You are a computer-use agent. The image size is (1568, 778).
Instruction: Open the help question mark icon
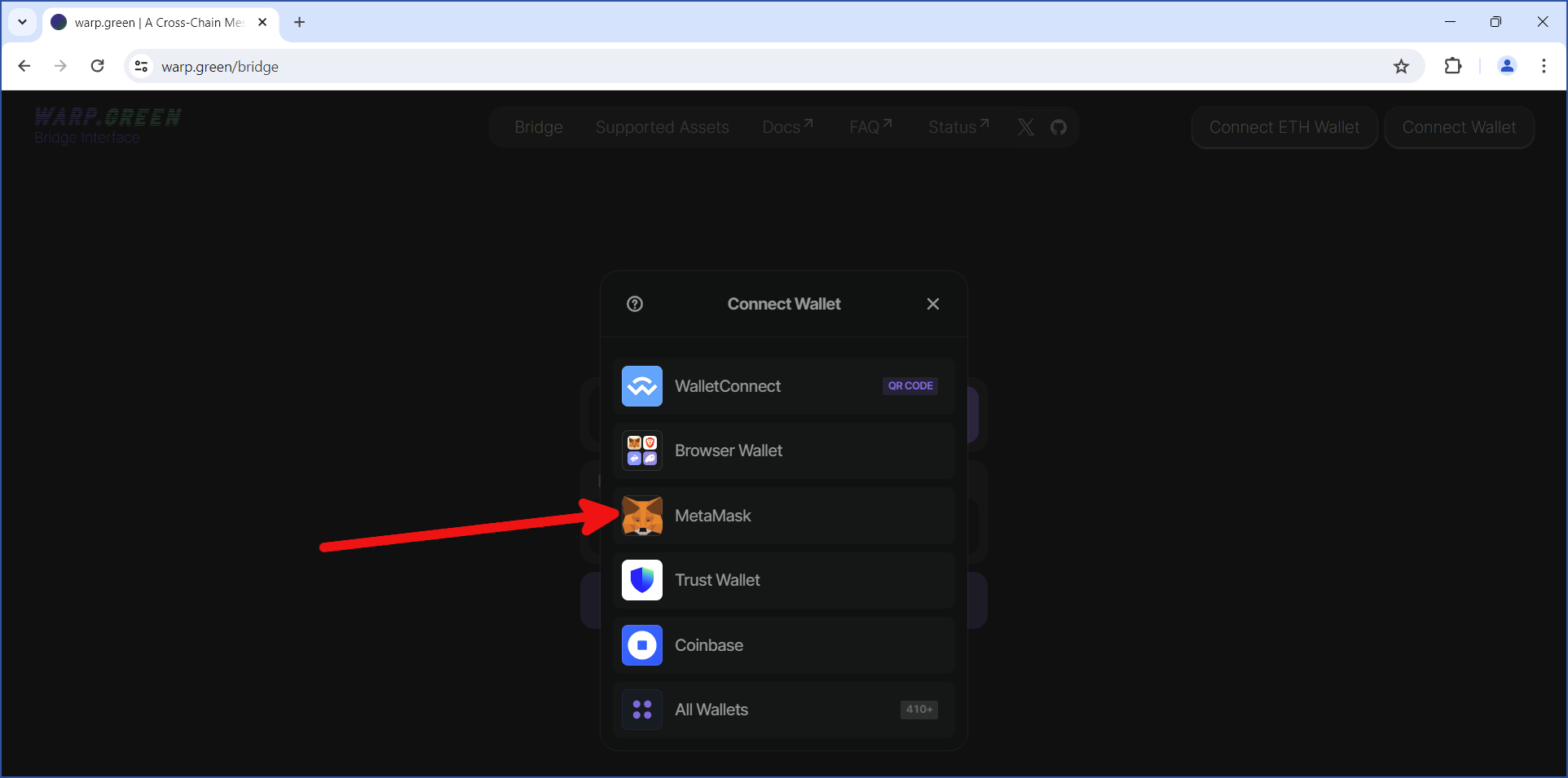coord(635,304)
